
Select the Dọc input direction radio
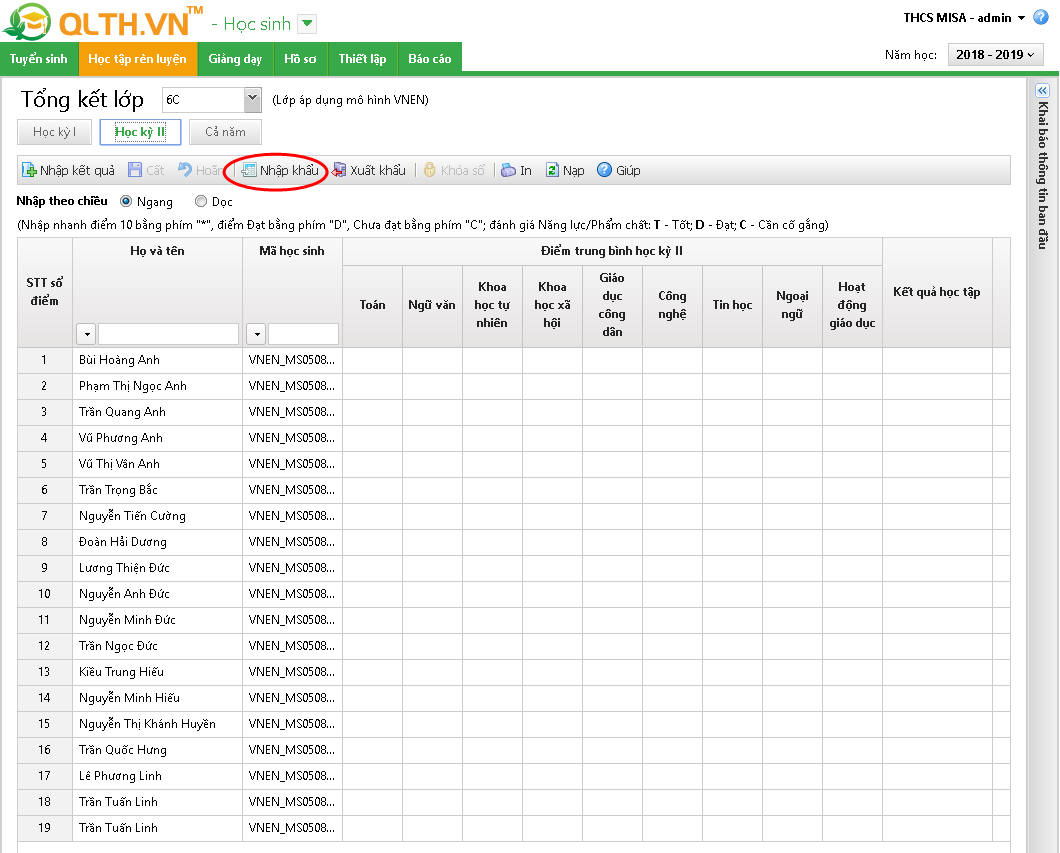(201, 201)
